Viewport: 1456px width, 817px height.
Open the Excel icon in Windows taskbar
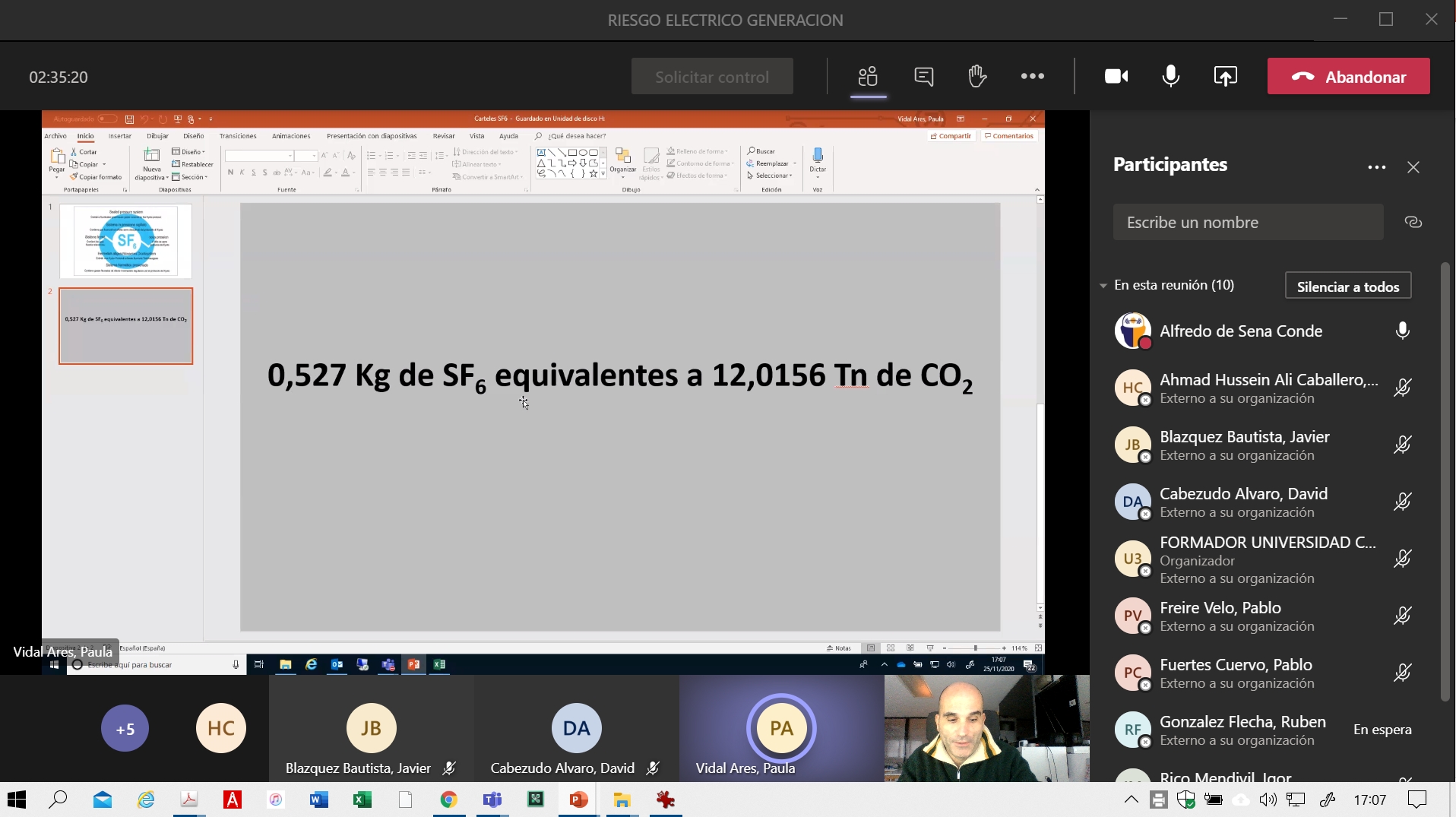362,800
